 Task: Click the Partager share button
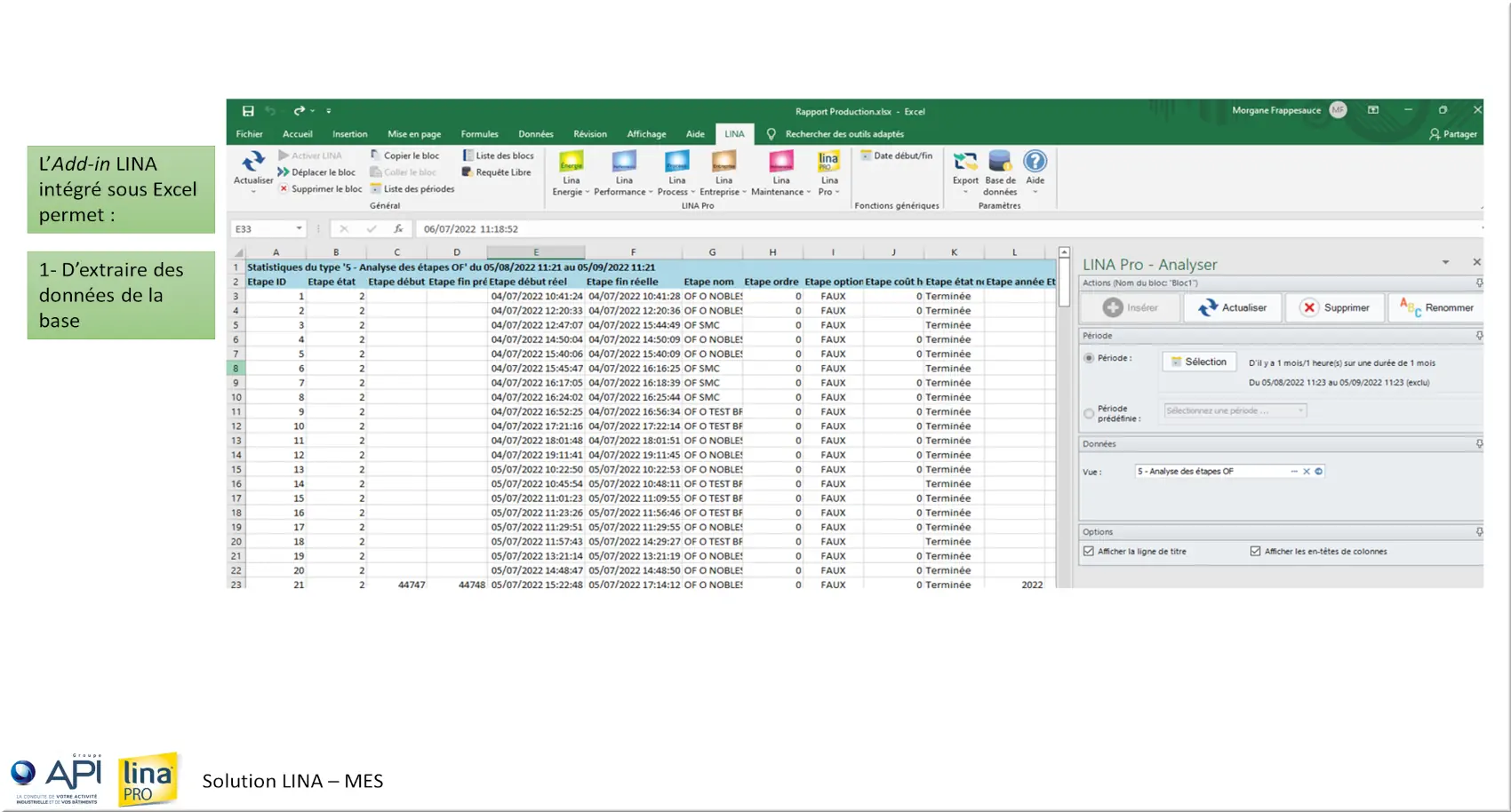[x=1453, y=134]
